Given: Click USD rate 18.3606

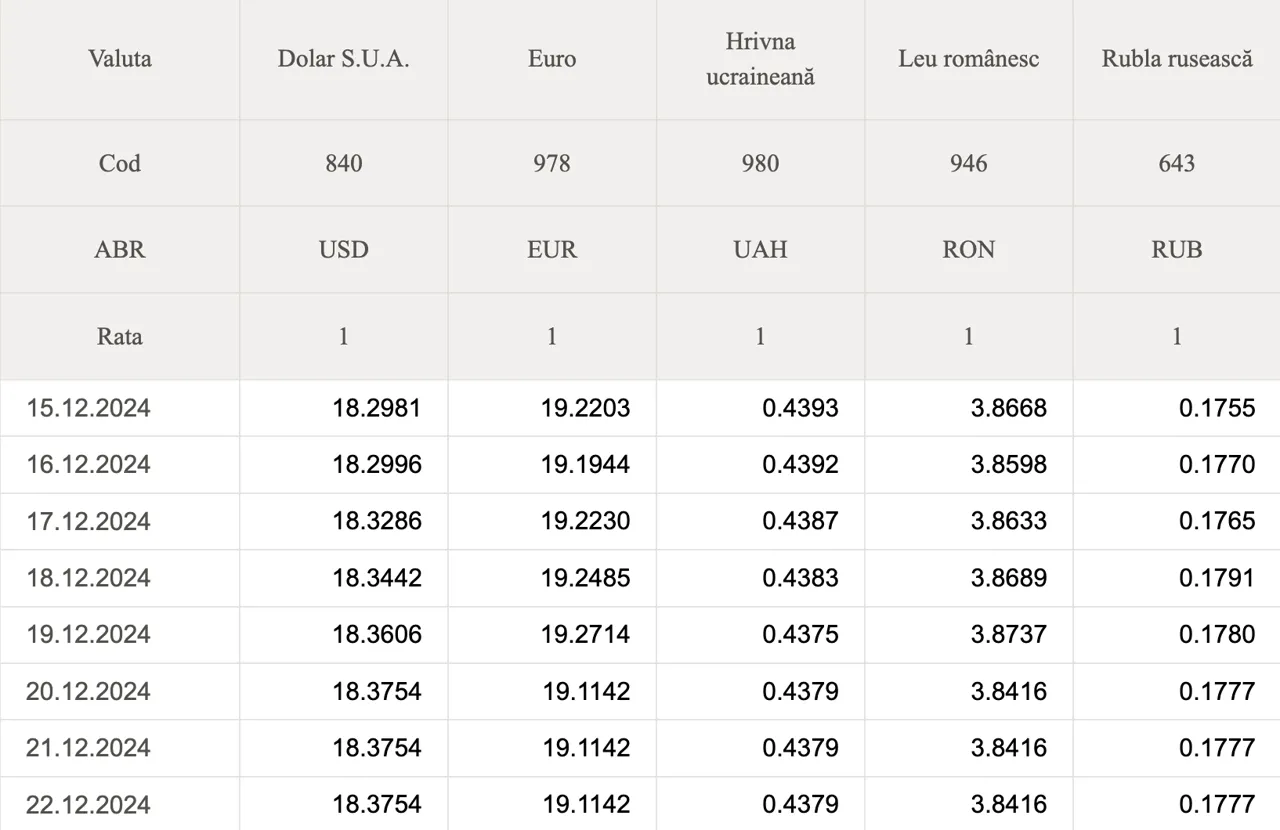Looking at the screenshot, I should click(377, 635).
